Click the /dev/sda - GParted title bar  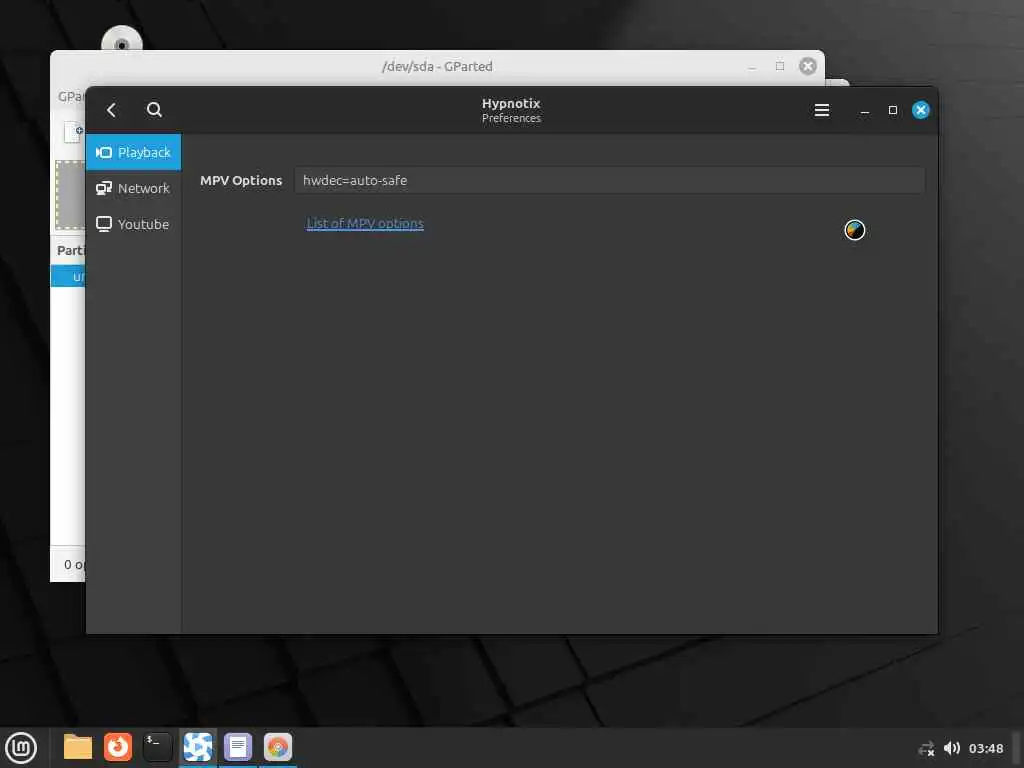point(437,67)
